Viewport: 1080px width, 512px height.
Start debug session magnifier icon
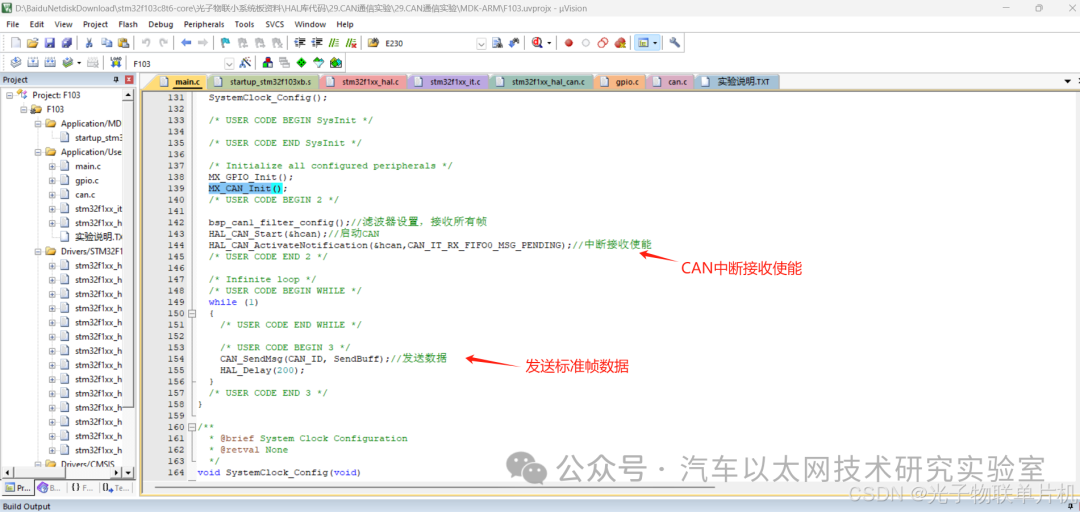tap(537, 43)
